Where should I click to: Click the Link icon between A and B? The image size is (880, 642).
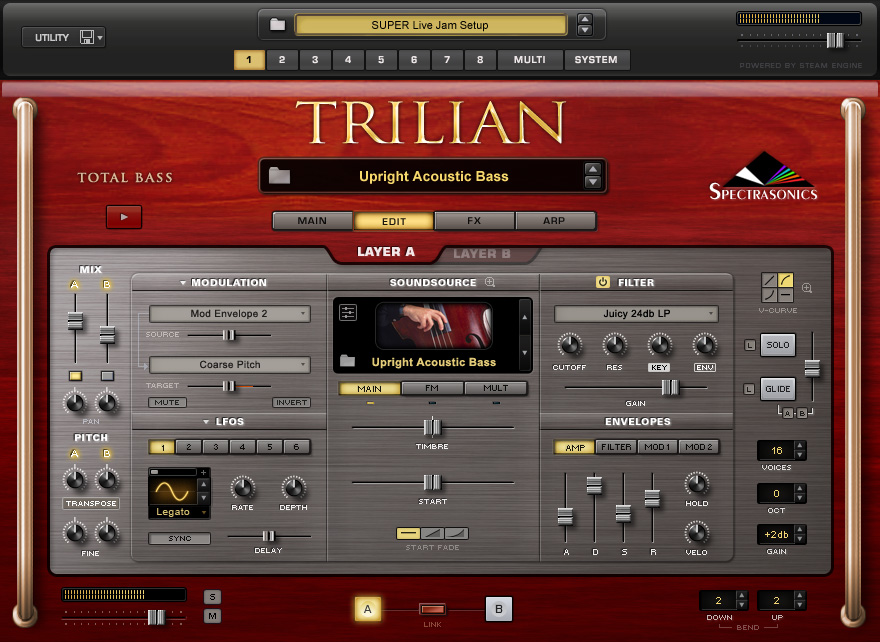(x=432, y=609)
